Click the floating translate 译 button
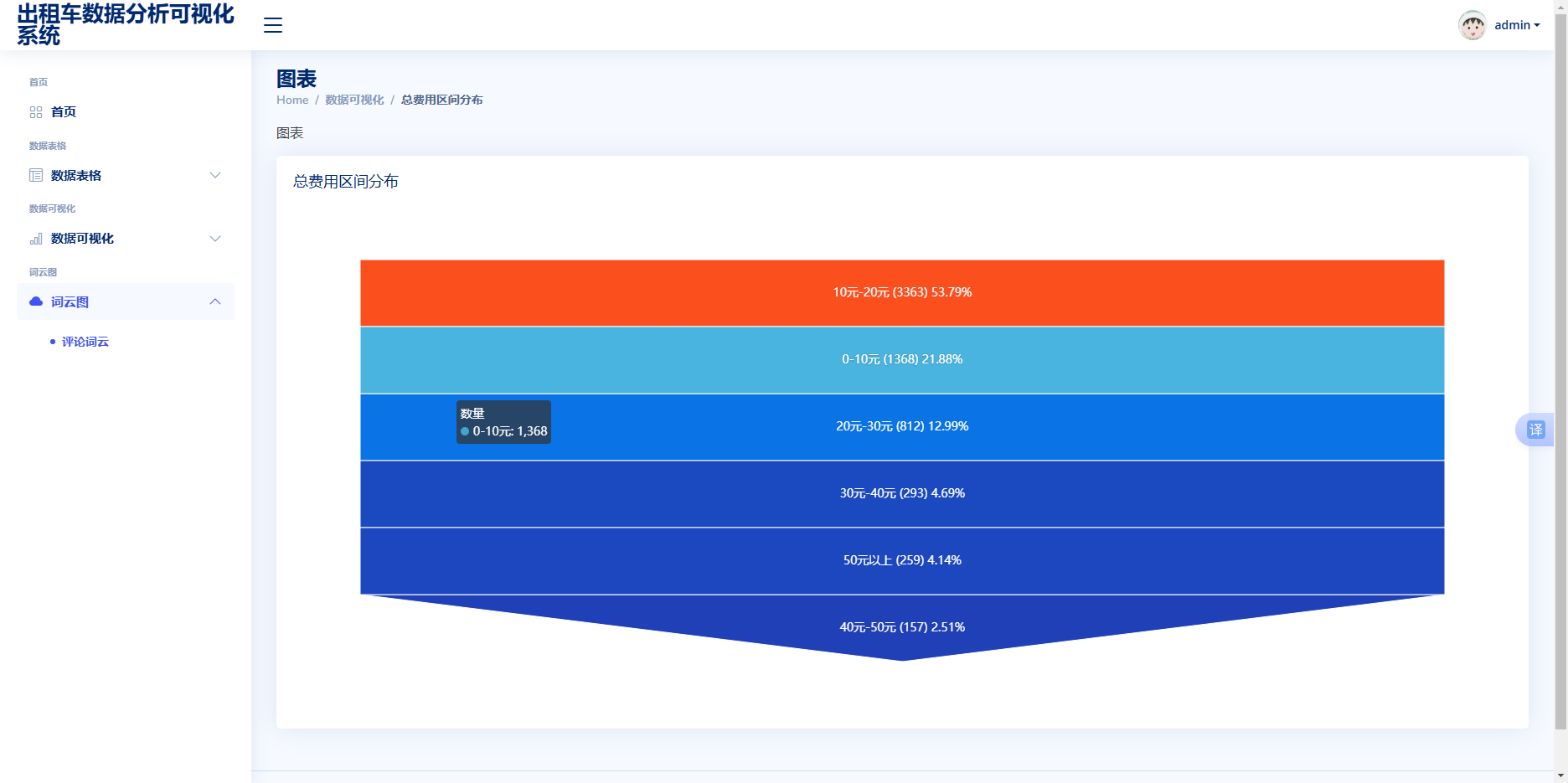The width and height of the screenshot is (1568, 783). click(1535, 430)
